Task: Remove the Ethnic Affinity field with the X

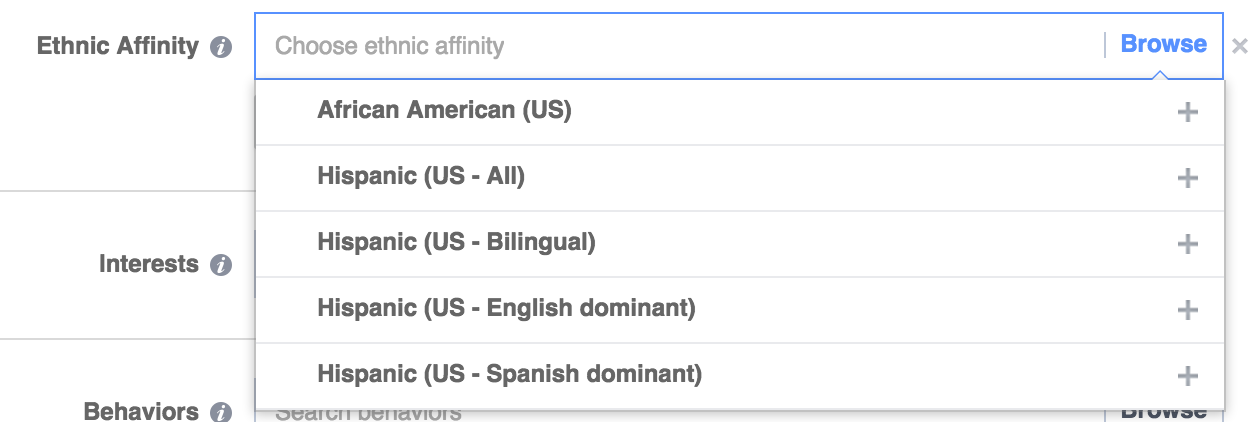Action: pyautogui.click(x=1240, y=46)
